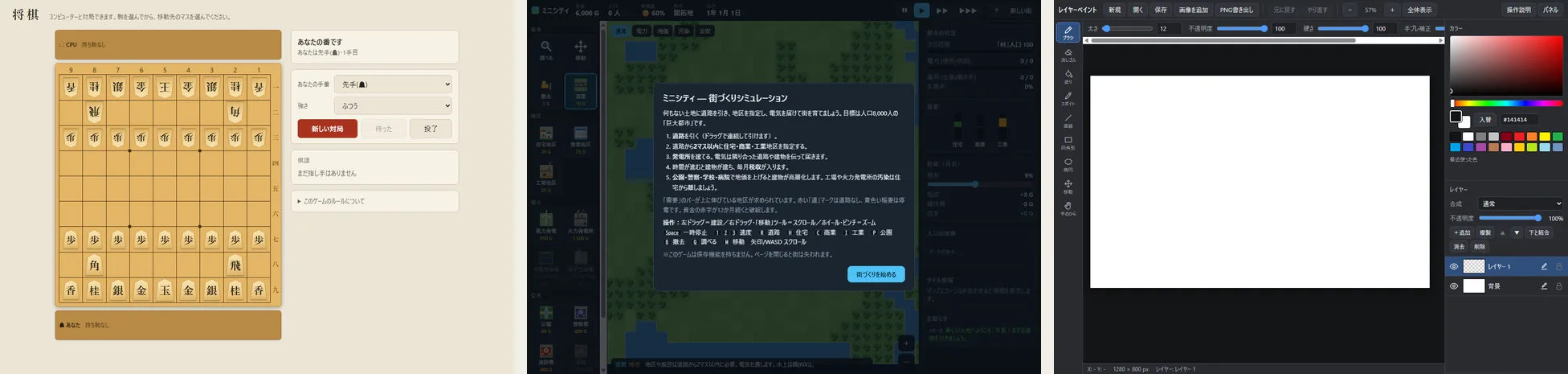Image resolution: width=1568 pixels, height=374 pixels.
Task: Open the あなたの手番 dropdown showing 先手
Action: [x=393, y=84]
